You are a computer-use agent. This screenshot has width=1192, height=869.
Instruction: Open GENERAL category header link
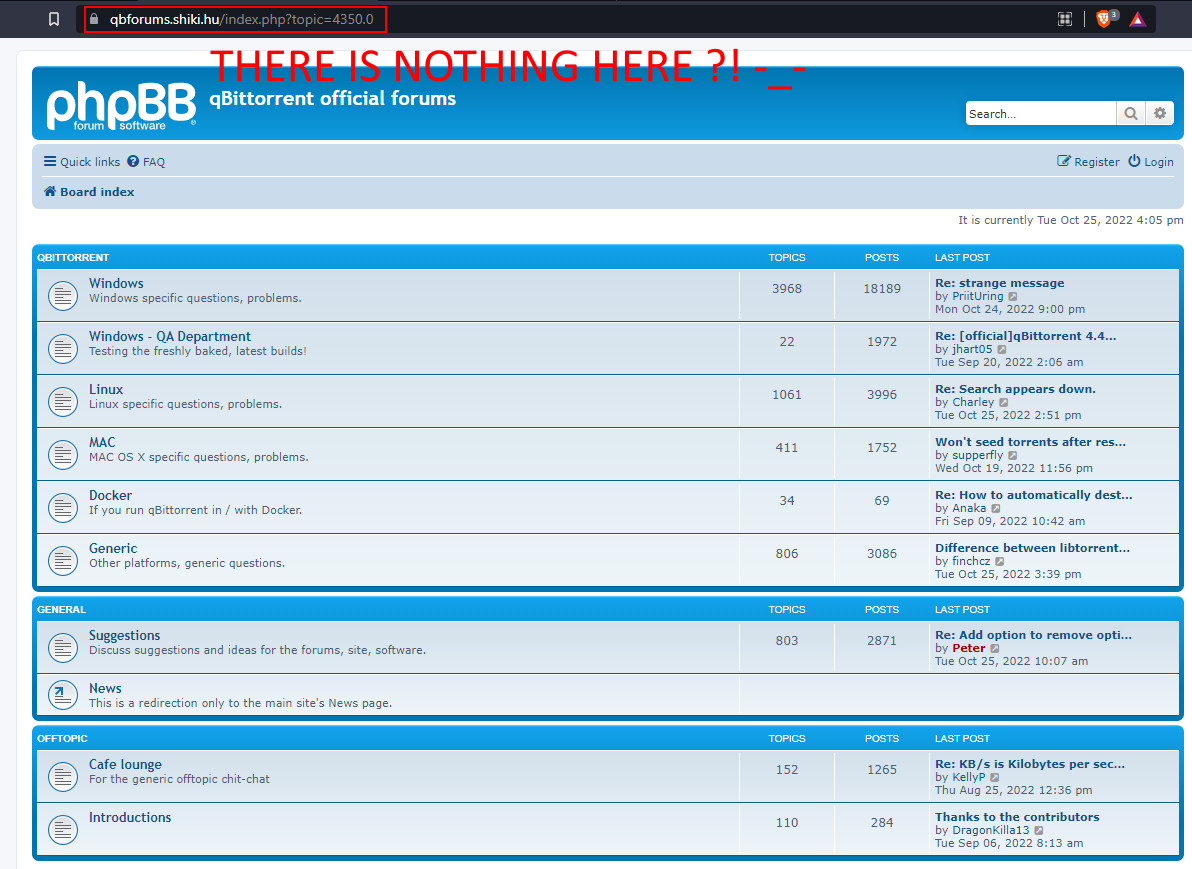click(62, 610)
